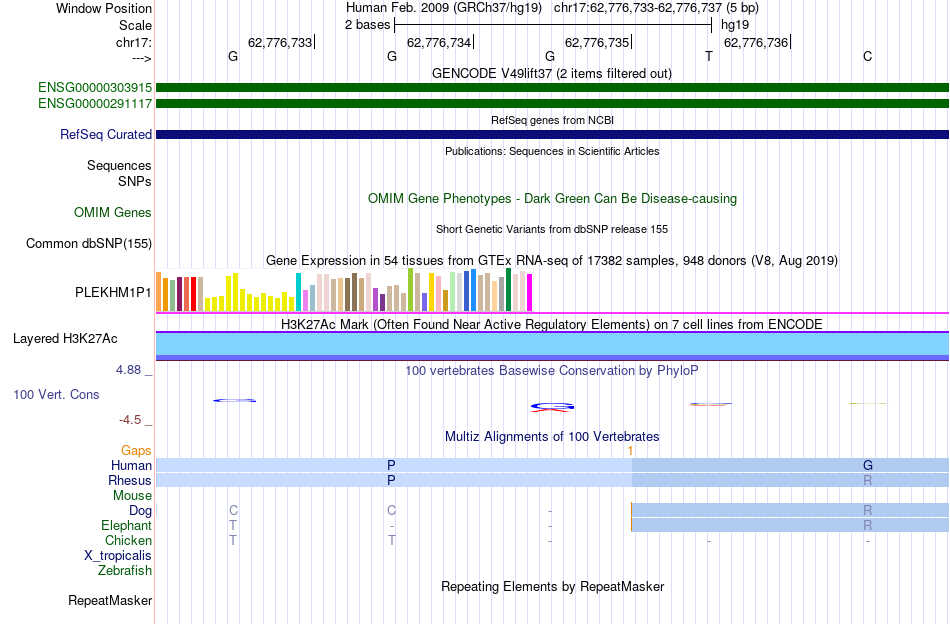Click position marker 62,776,734
Screen dimensions: 950x624
439,42
